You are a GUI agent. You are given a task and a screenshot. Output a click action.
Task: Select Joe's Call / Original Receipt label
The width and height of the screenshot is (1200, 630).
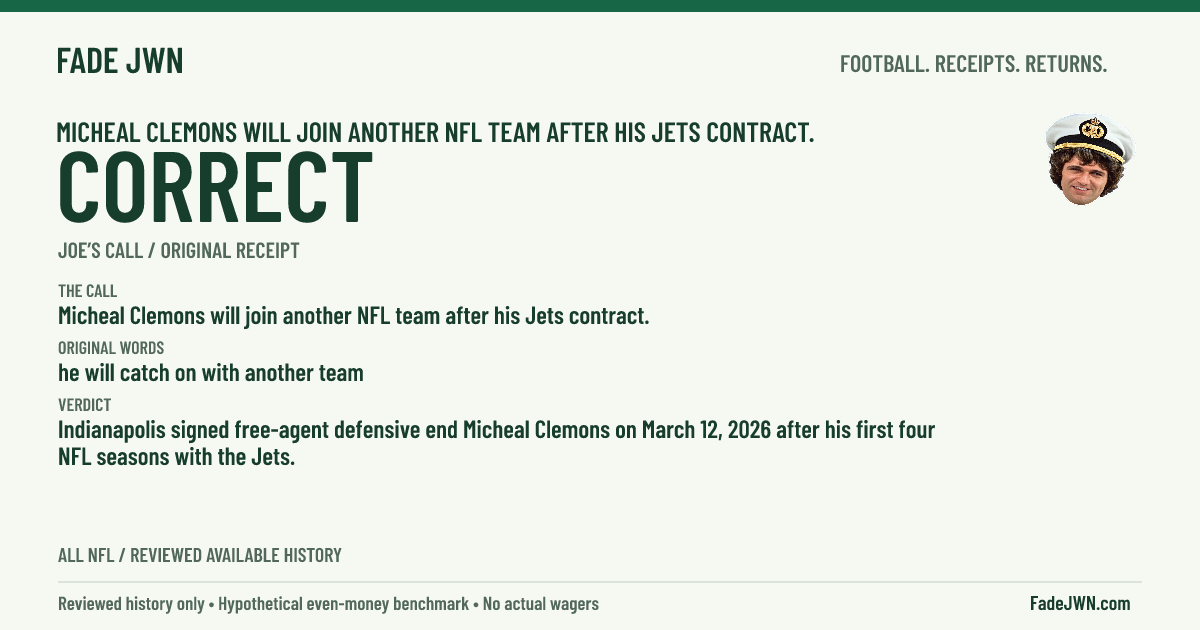point(178,251)
